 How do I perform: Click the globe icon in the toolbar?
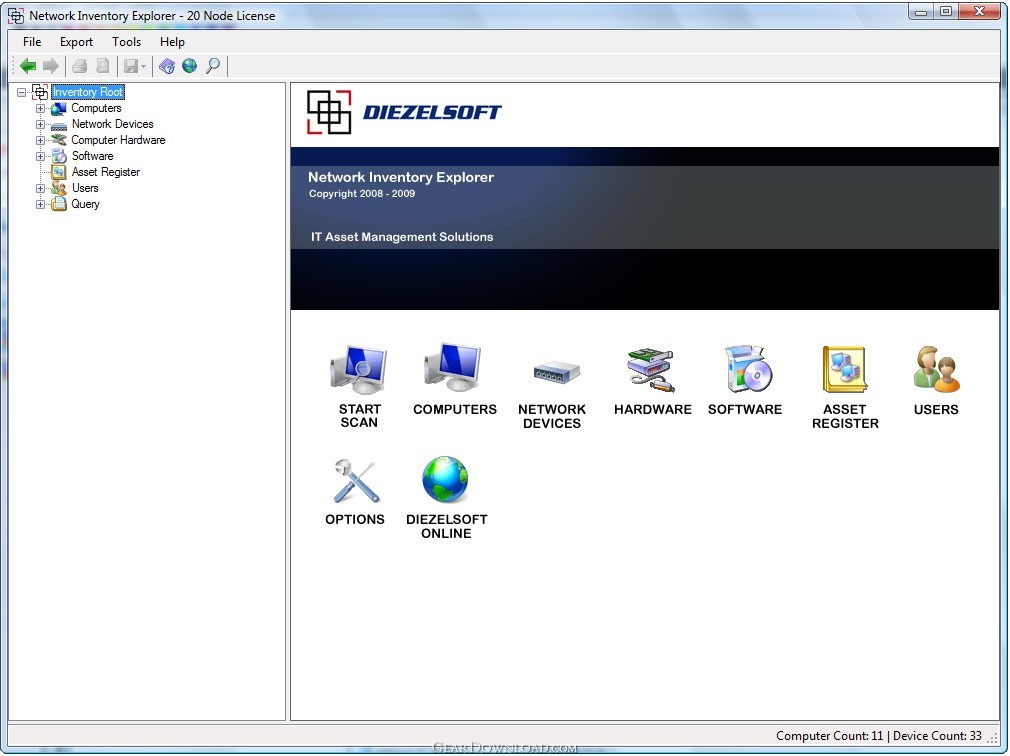pos(189,66)
